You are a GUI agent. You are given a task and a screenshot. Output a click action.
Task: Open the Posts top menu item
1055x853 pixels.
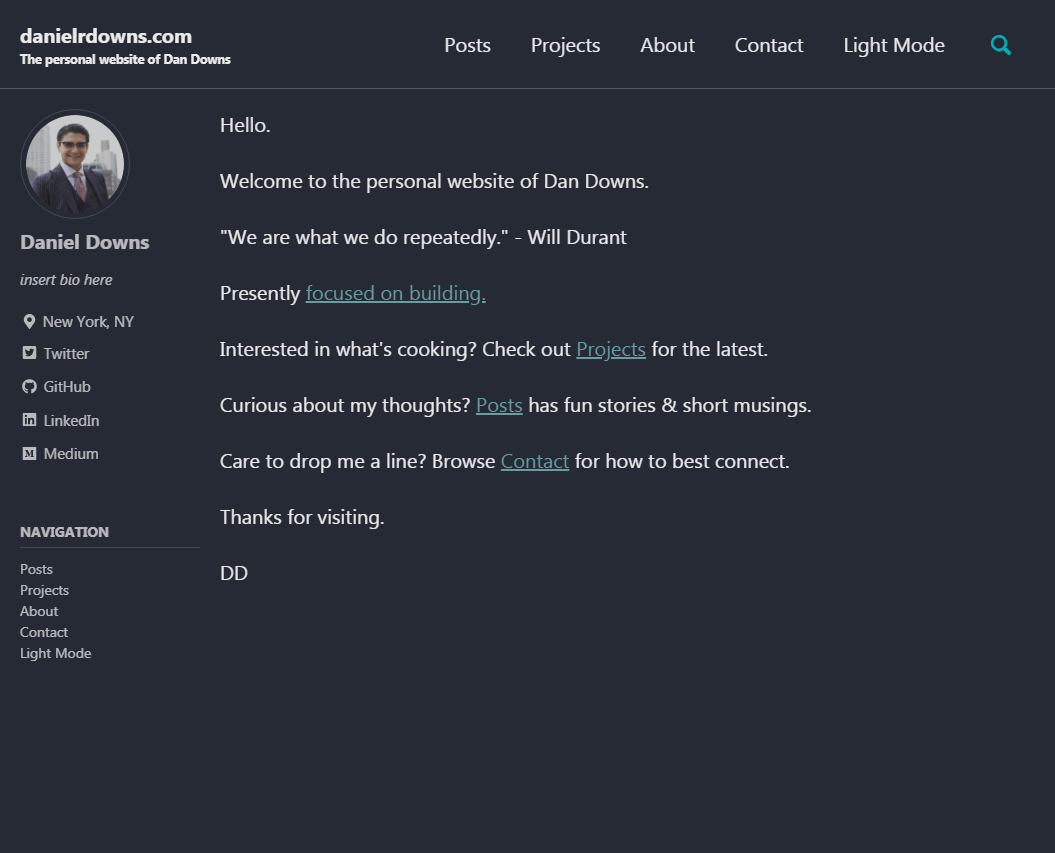(x=467, y=45)
